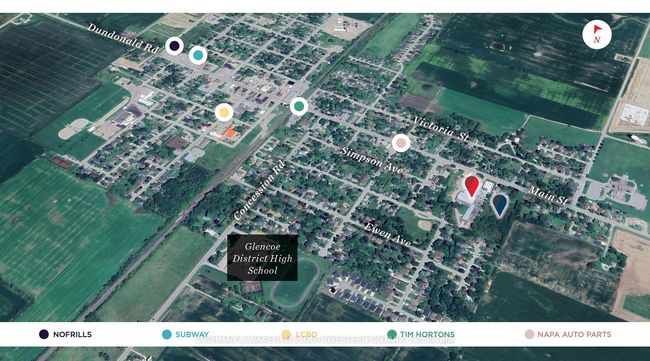Image resolution: width=650 pixels, height=361 pixels.
Task: Click the Simpson Ave street label
Action: tap(371, 161)
